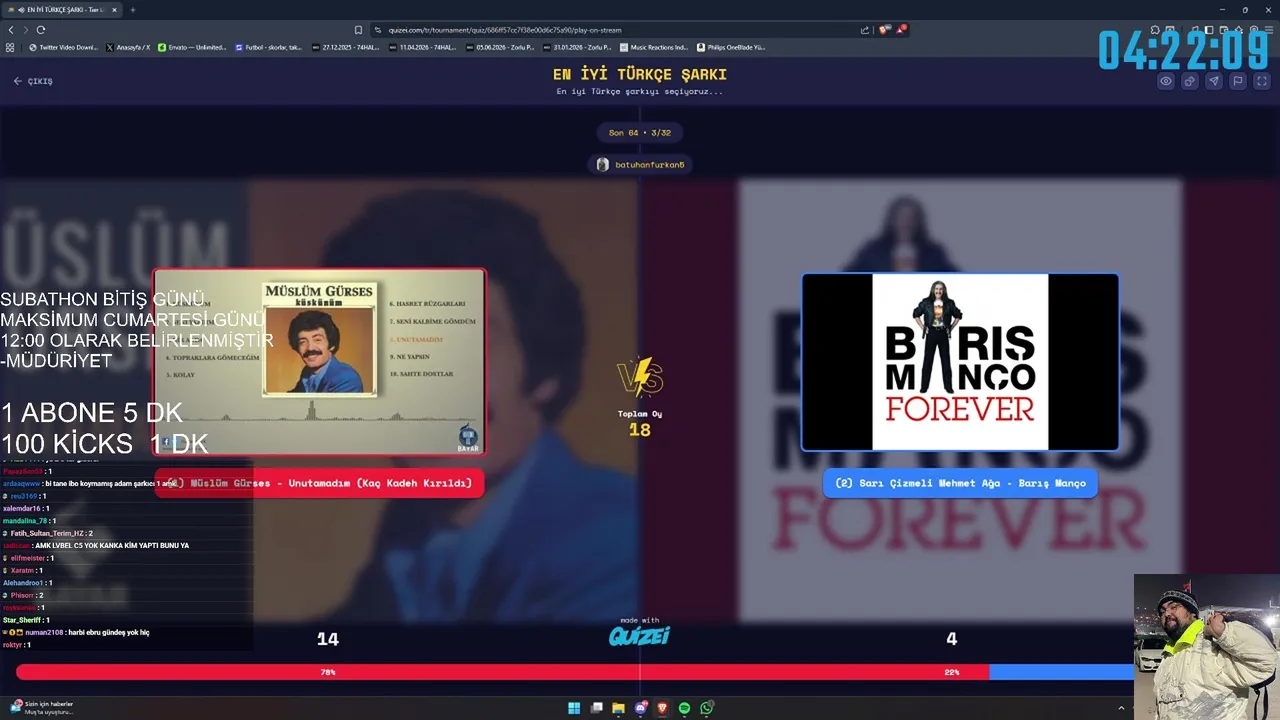Click the fullscreen icon in Quizei toolbar
The height and width of the screenshot is (720, 1280).
pos(1262,82)
